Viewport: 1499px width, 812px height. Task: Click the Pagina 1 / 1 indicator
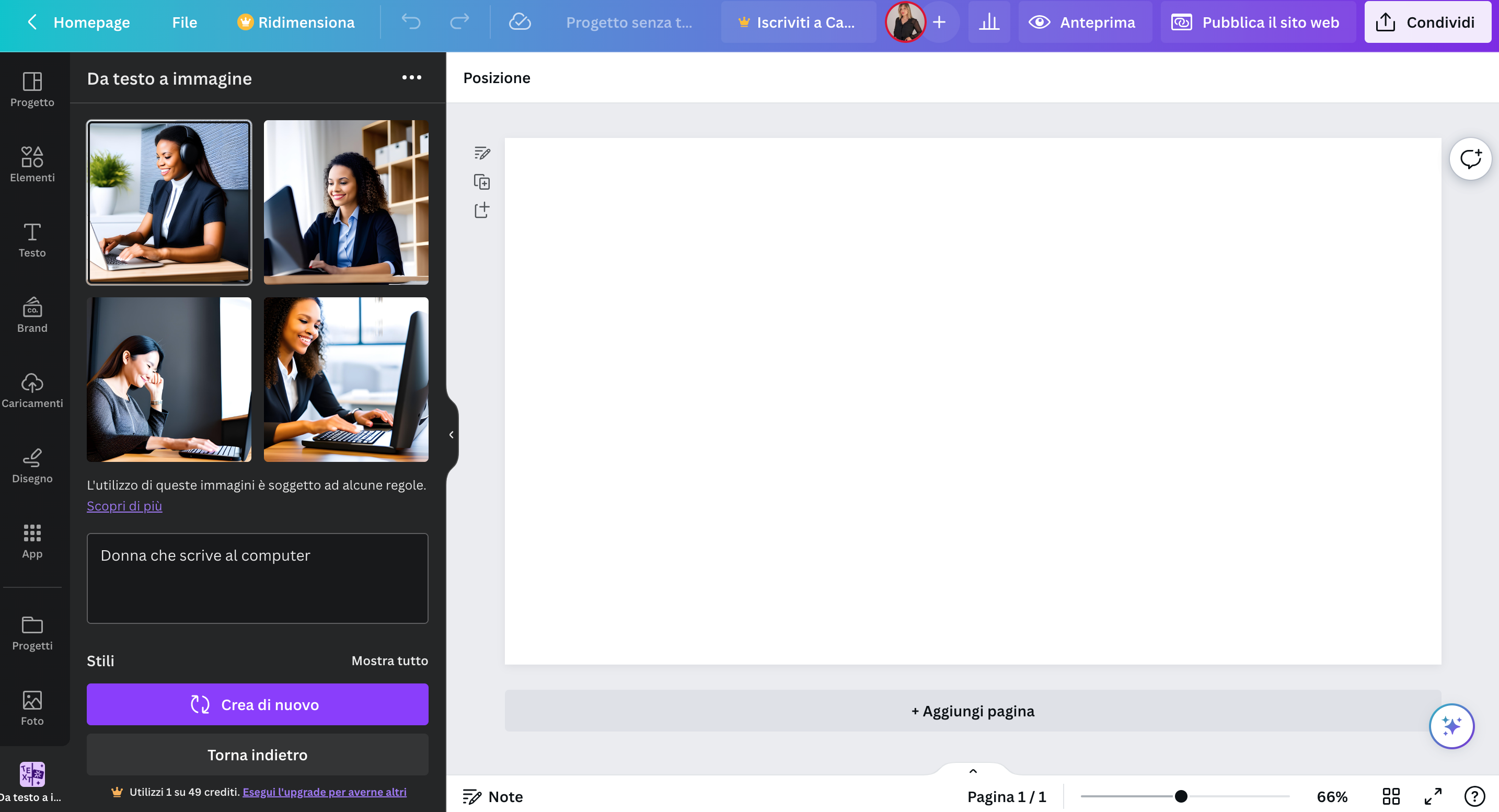click(1006, 796)
